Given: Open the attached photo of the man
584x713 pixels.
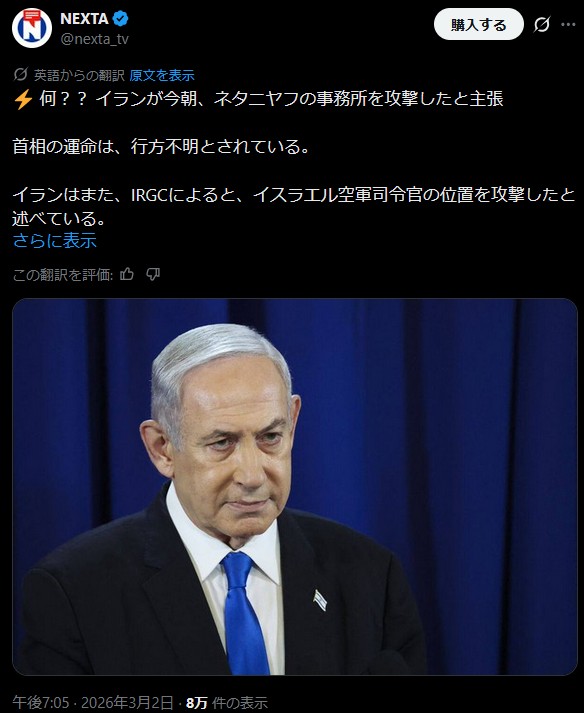Looking at the screenshot, I should (295, 487).
